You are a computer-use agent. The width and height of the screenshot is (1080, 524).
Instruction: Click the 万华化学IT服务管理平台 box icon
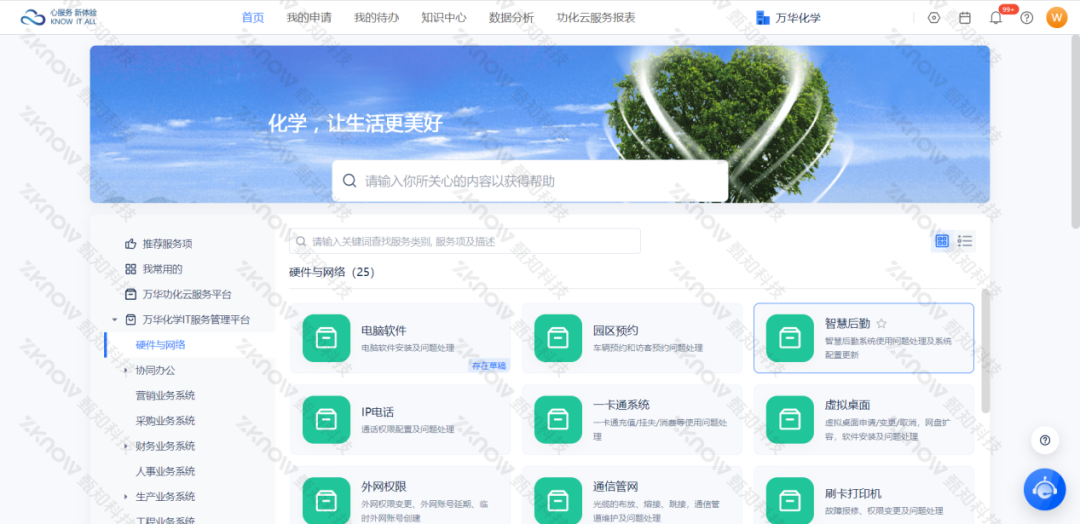pyautogui.click(x=130, y=319)
